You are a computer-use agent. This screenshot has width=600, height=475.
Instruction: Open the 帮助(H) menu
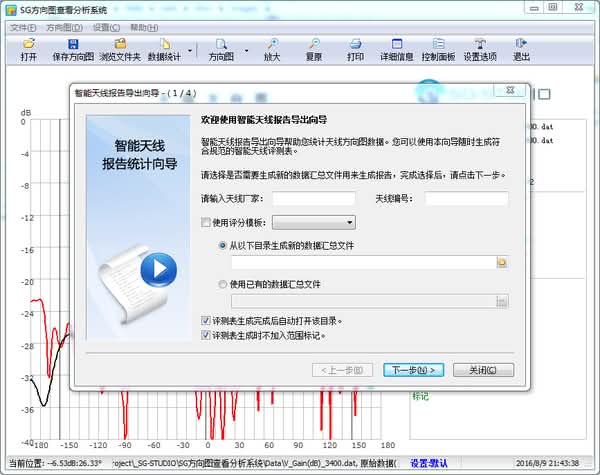[x=144, y=28]
